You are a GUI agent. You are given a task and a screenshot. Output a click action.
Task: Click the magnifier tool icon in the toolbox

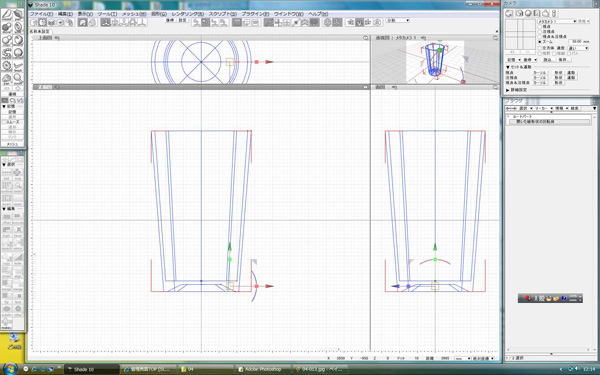(x=18, y=78)
